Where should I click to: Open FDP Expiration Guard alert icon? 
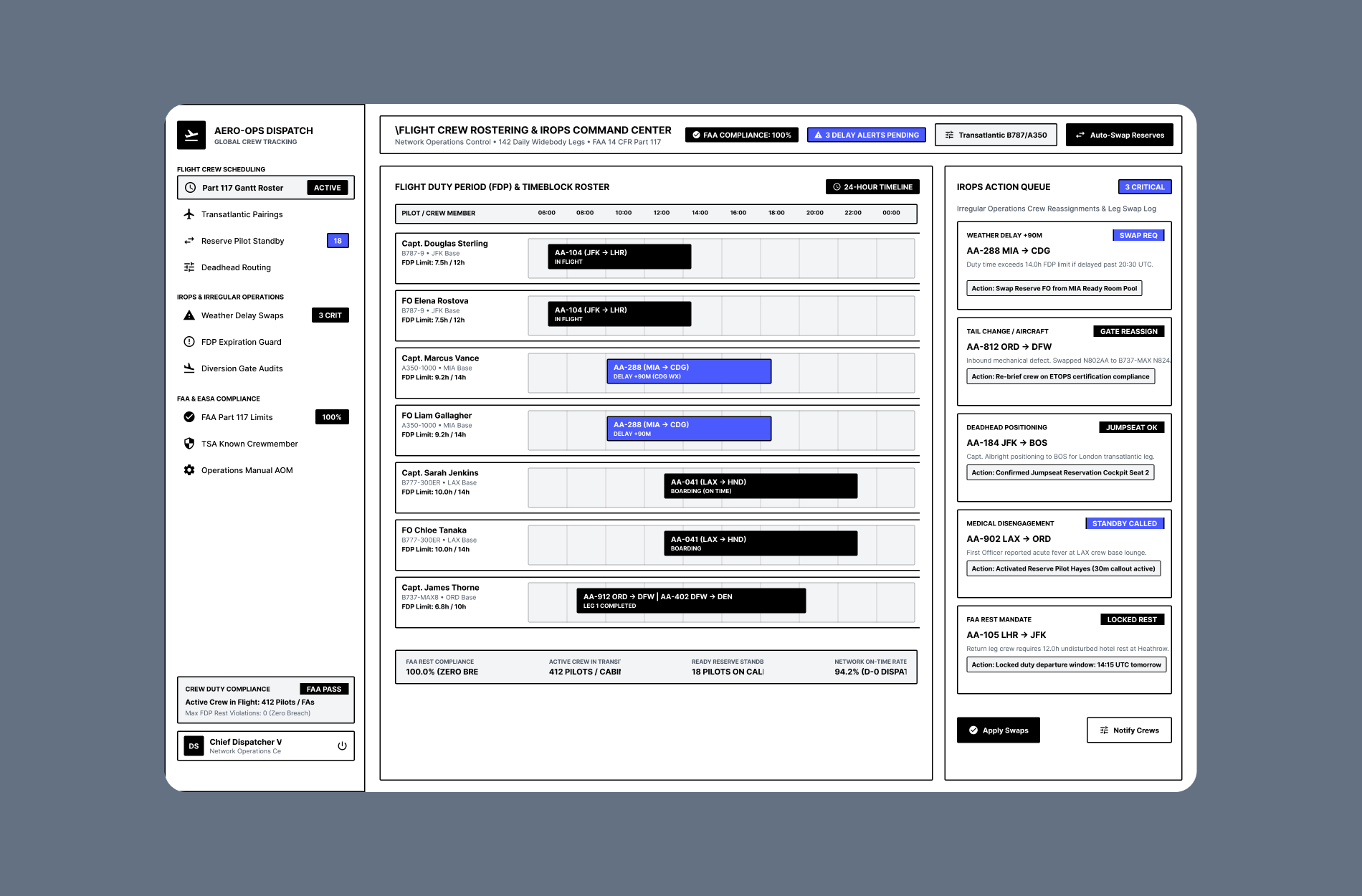[x=189, y=342]
